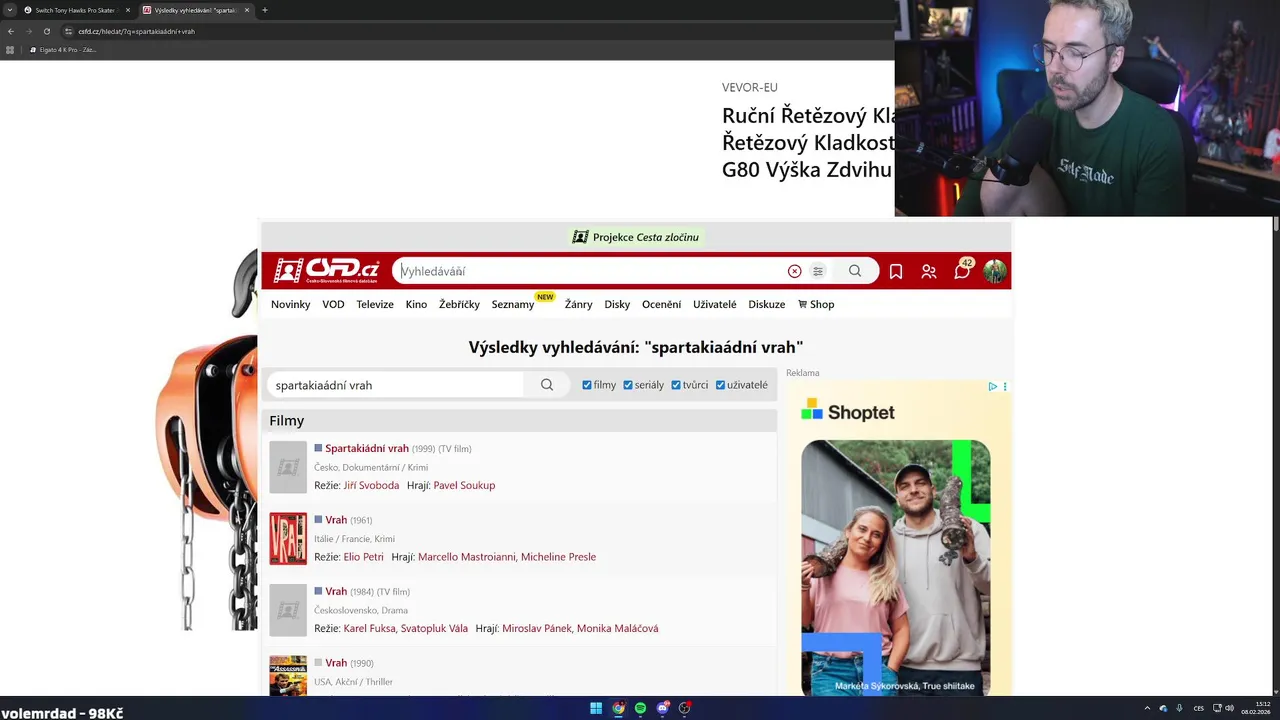Open tab search dropdown arrow
The width and height of the screenshot is (1280, 720).
coord(9,10)
